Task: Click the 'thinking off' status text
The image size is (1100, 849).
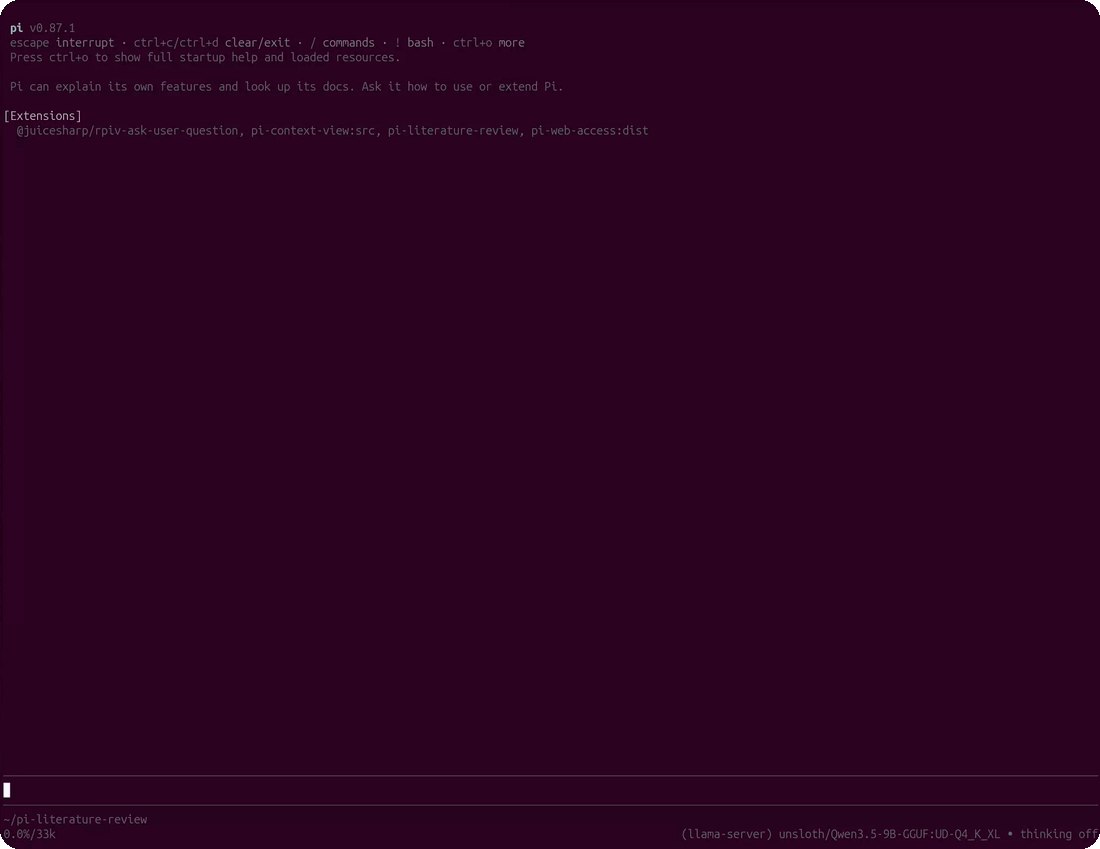Action: point(1059,834)
